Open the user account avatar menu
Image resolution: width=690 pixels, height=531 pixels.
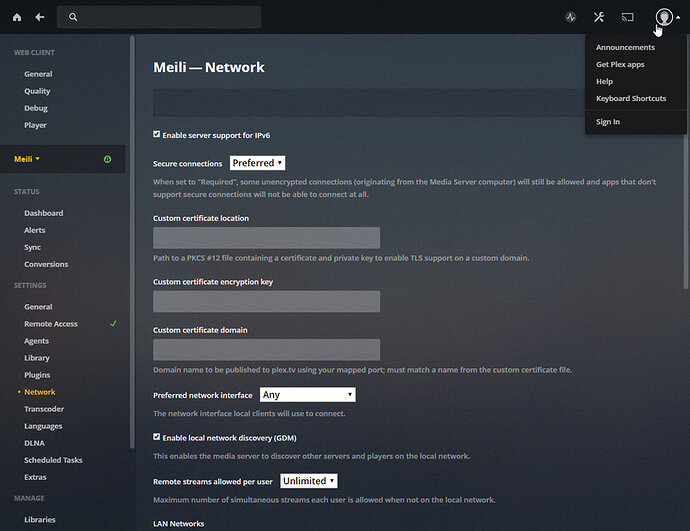664,17
